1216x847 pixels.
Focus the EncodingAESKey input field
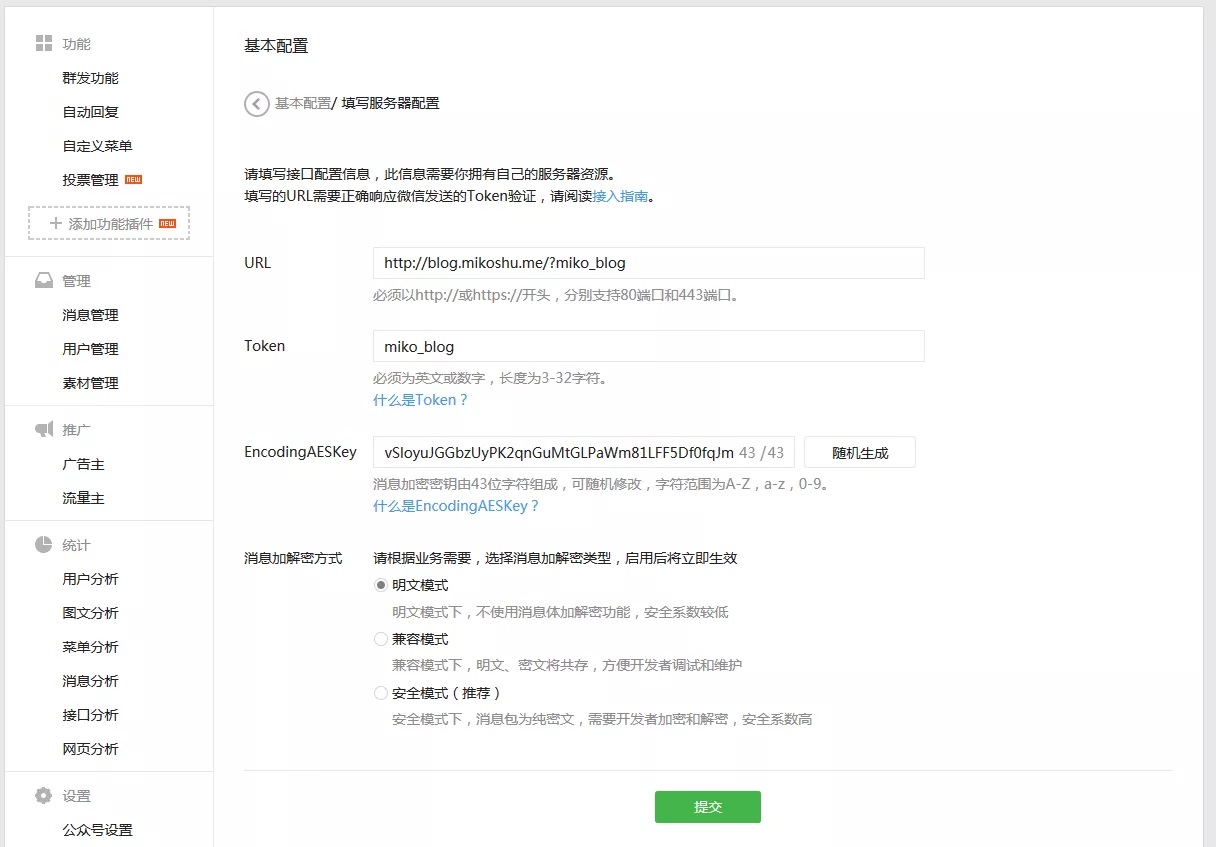coord(584,452)
